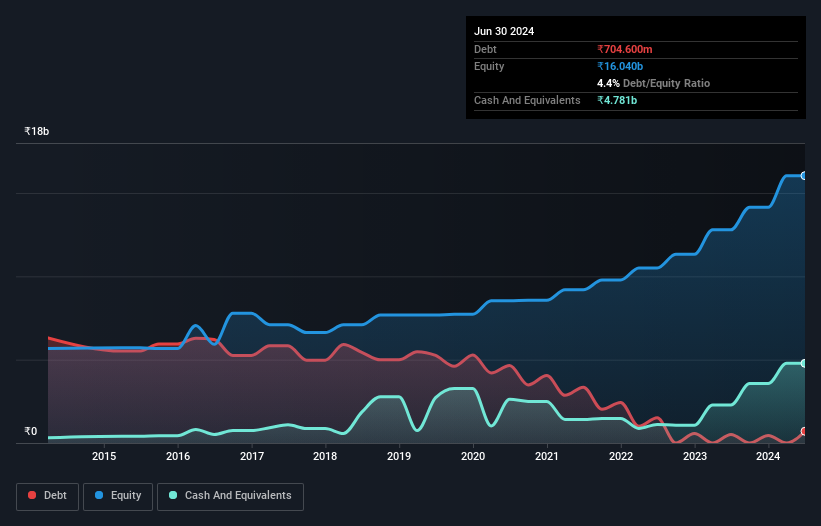Screen dimensions: 821x526
Task: Click the 4.4% Debt/Equity Ratio text
Action: coord(653,83)
